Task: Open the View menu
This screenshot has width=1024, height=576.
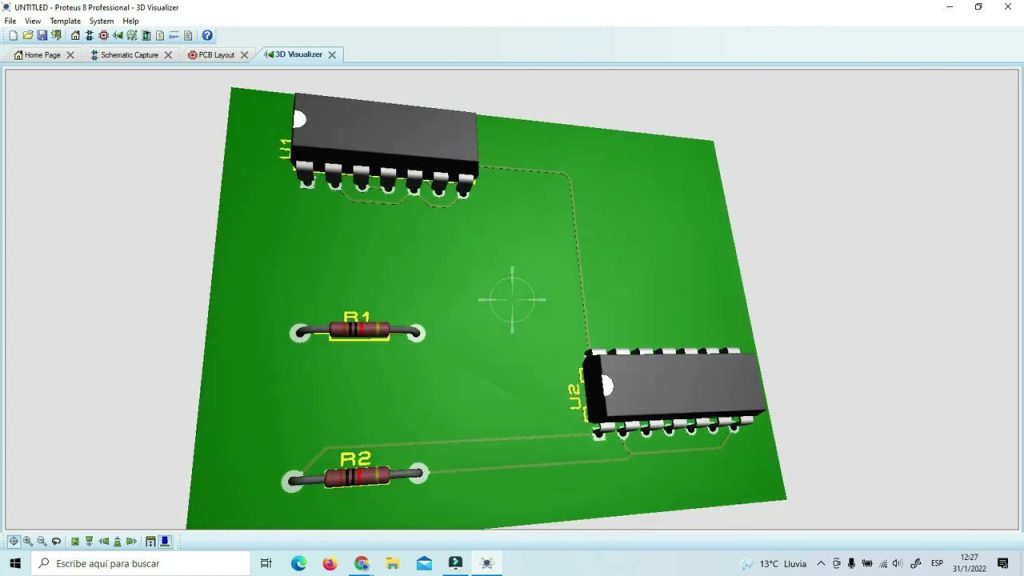Action: pos(32,20)
